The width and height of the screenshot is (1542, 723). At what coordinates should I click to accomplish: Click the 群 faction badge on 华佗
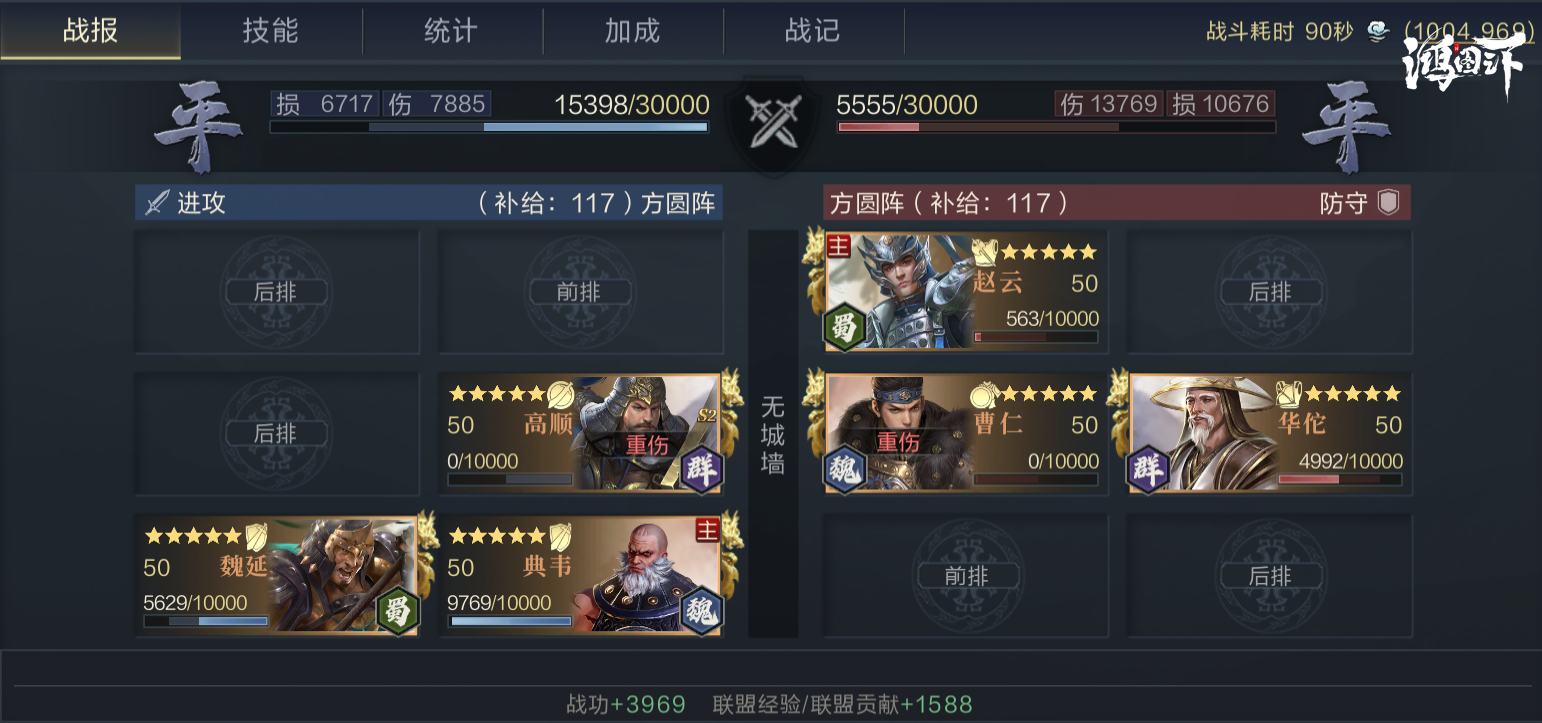[x=1150, y=469]
